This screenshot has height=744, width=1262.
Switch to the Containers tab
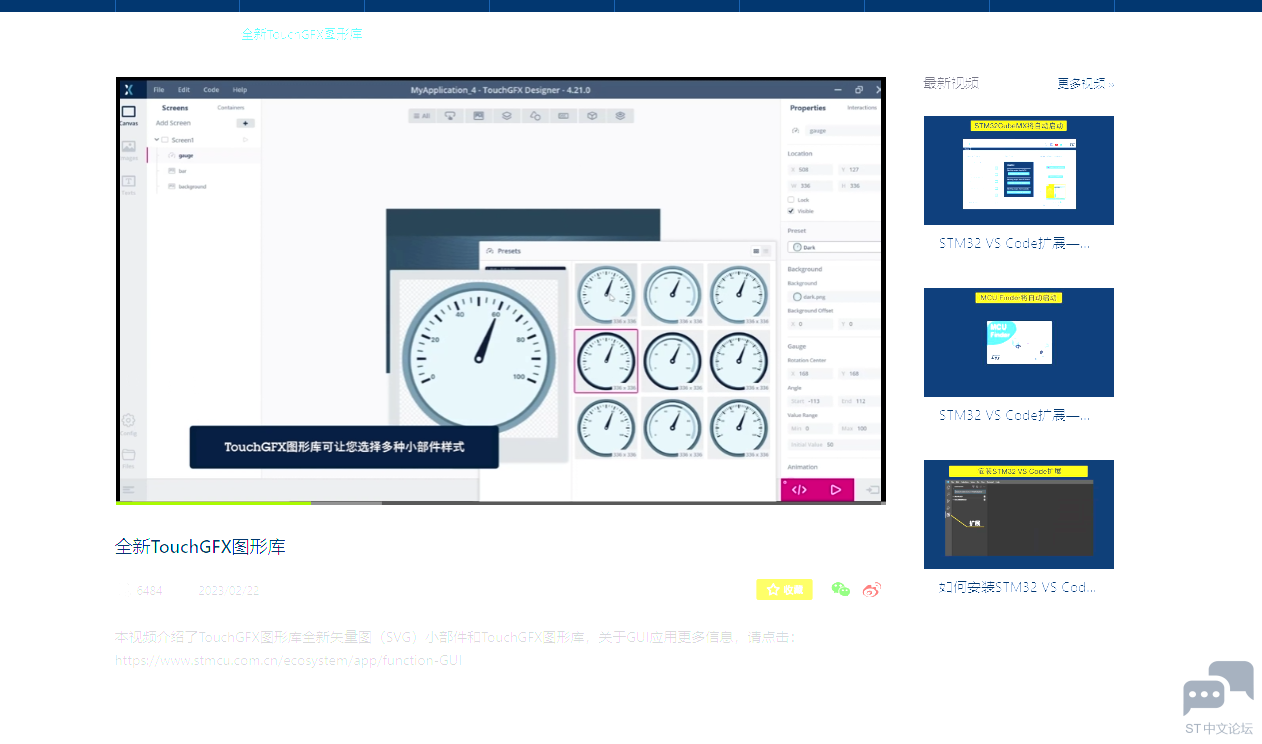pos(231,108)
